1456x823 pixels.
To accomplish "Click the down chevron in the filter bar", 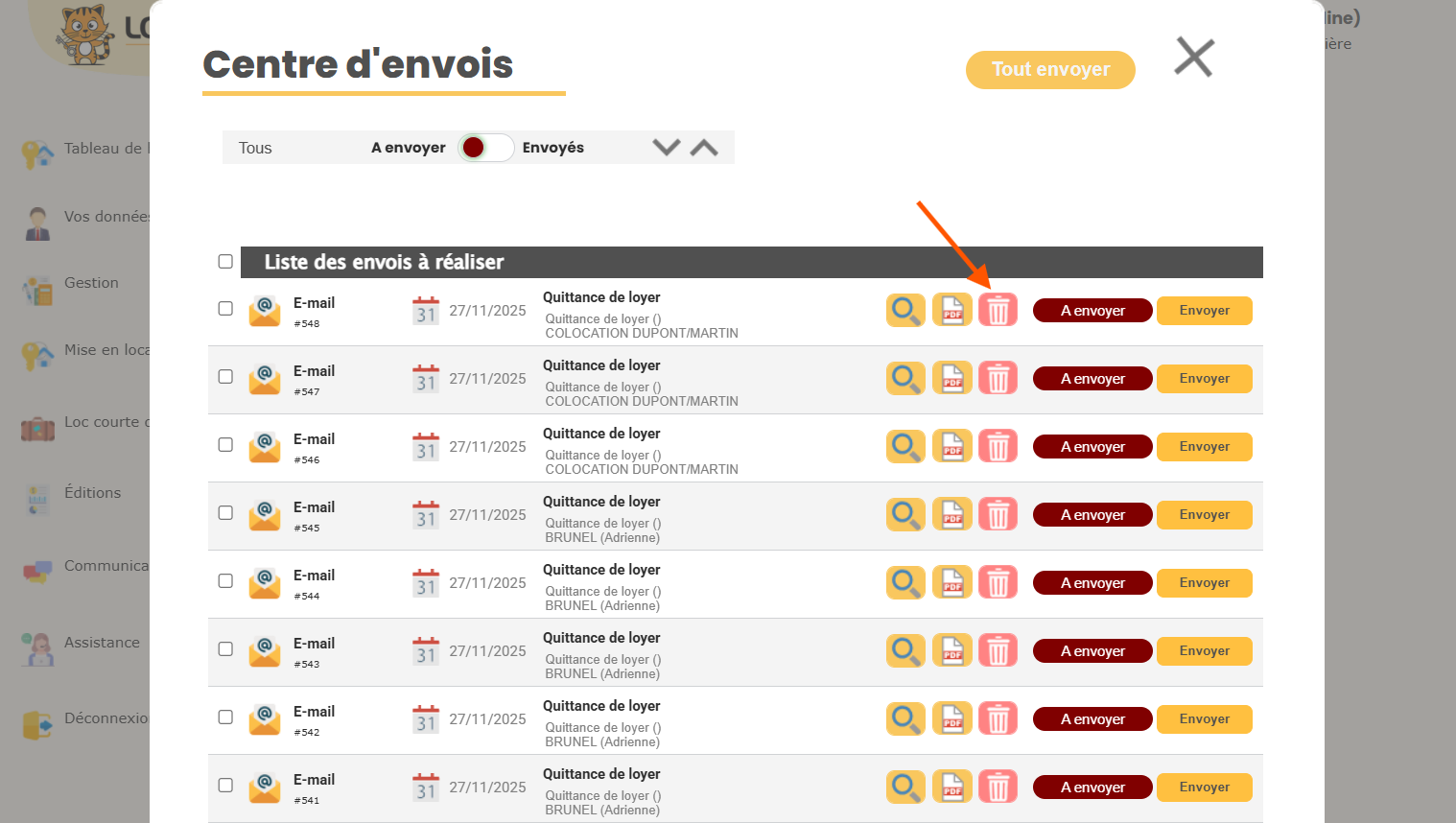I will point(666,148).
